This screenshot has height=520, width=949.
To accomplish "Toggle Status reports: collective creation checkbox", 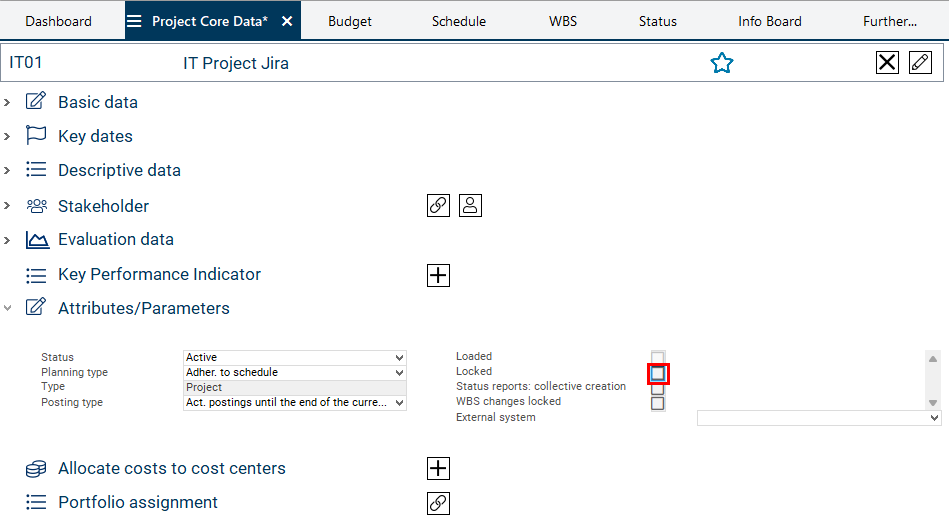I will tap(657, 388).
